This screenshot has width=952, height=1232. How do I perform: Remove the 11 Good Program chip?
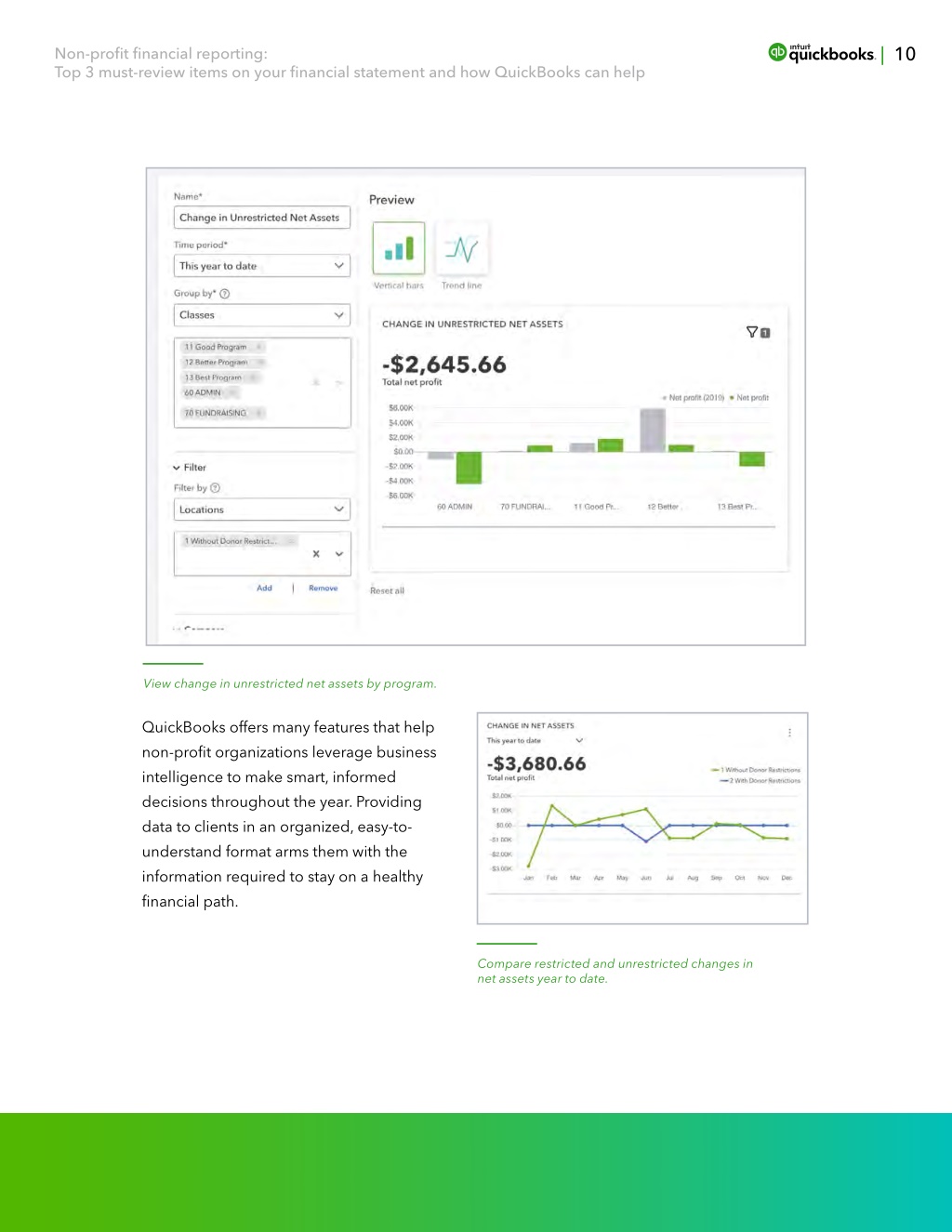click(x=258, y=347)
